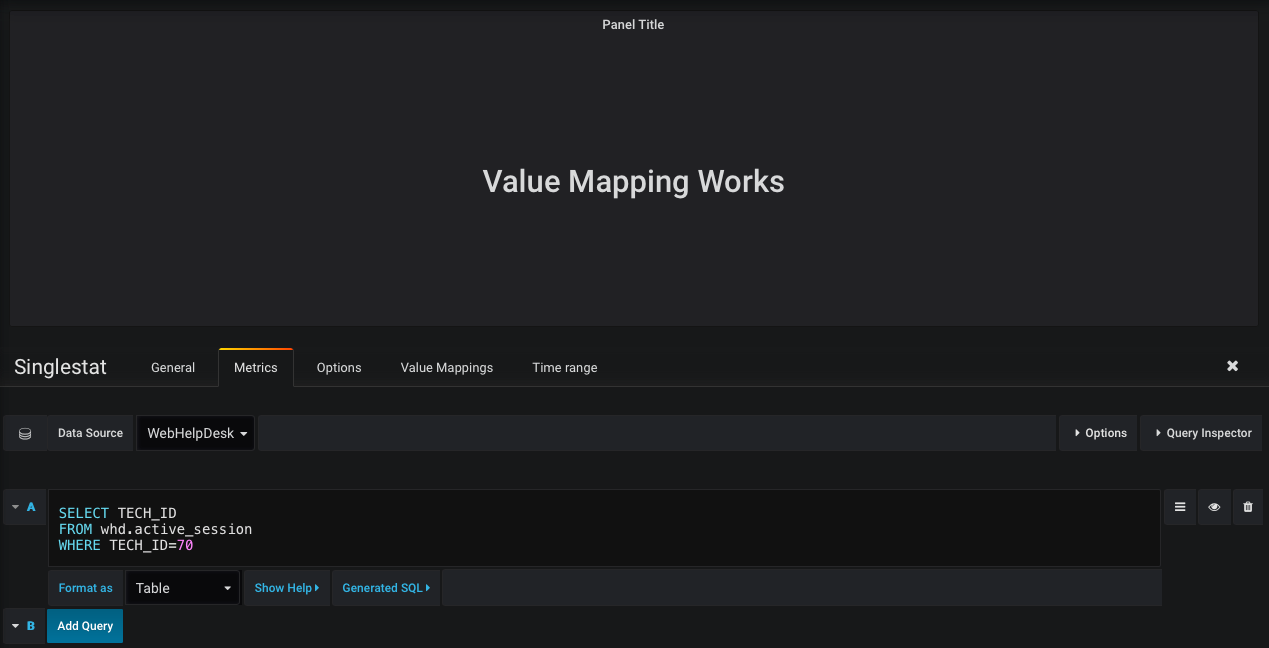Delete query A with the trash icon
Image resolution: width=1269 pixels, height=648 pixels.
[1247, 507]
